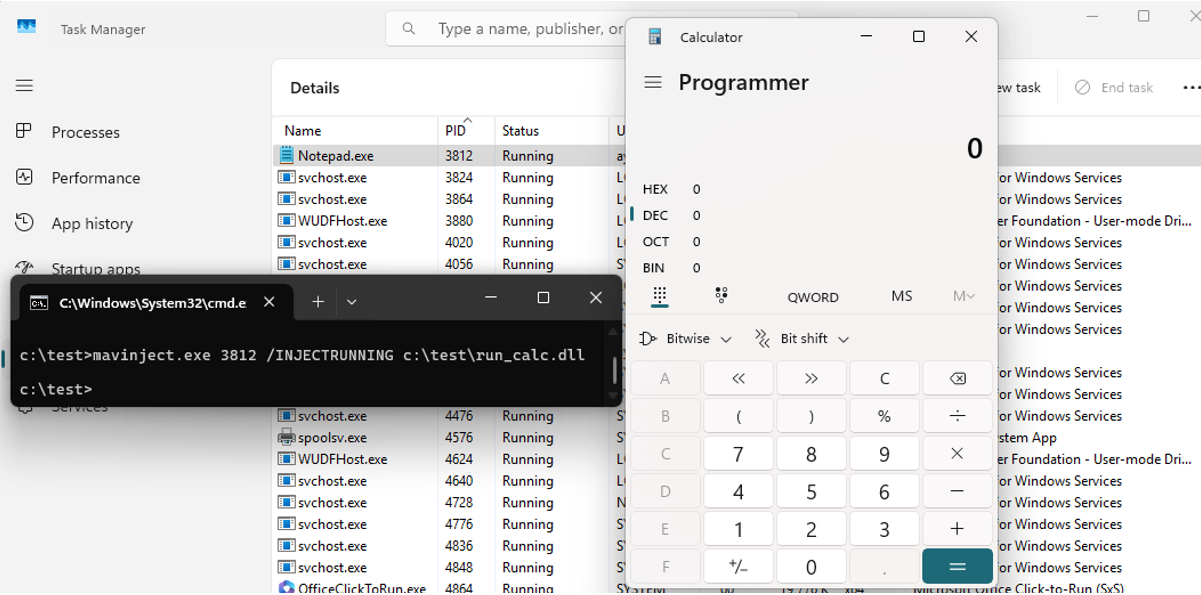Click the multiply key in Calculator
This screenshot has height=595, width=1201.
[x=957, y=454]
